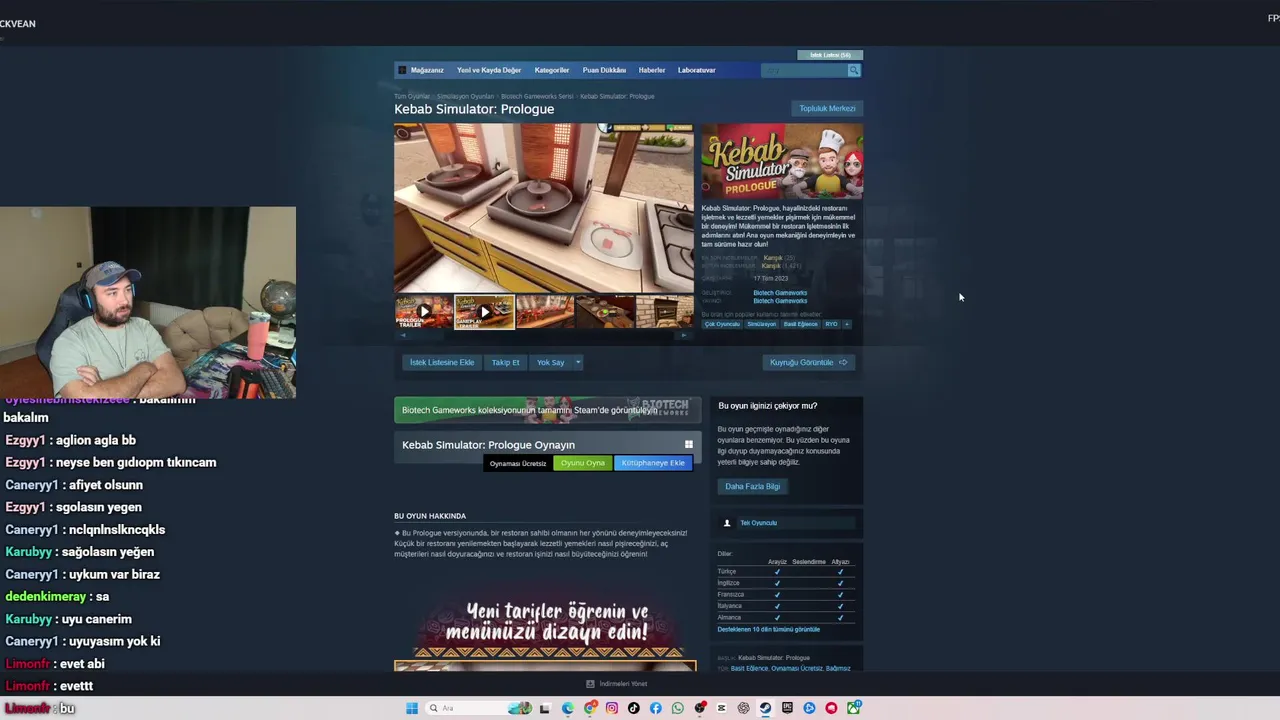Open the Haberler tab

click(652, 70)
